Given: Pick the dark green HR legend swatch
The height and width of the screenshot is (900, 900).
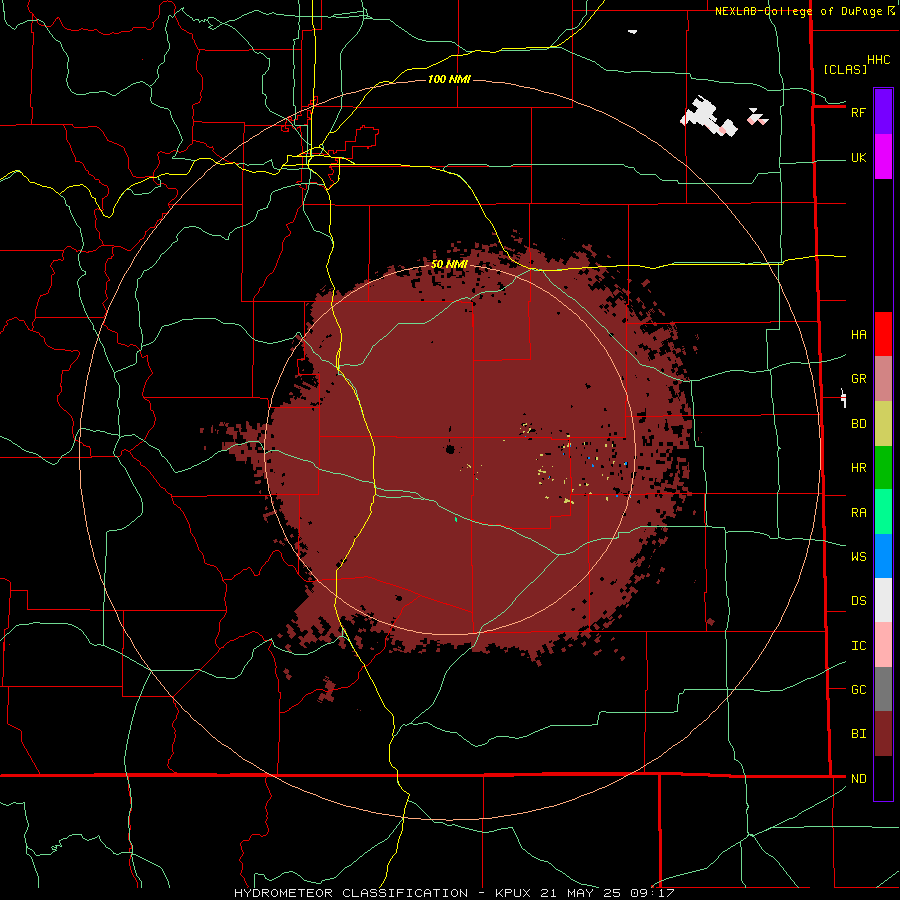Looking at the screenshot, I should coord(883,468).
